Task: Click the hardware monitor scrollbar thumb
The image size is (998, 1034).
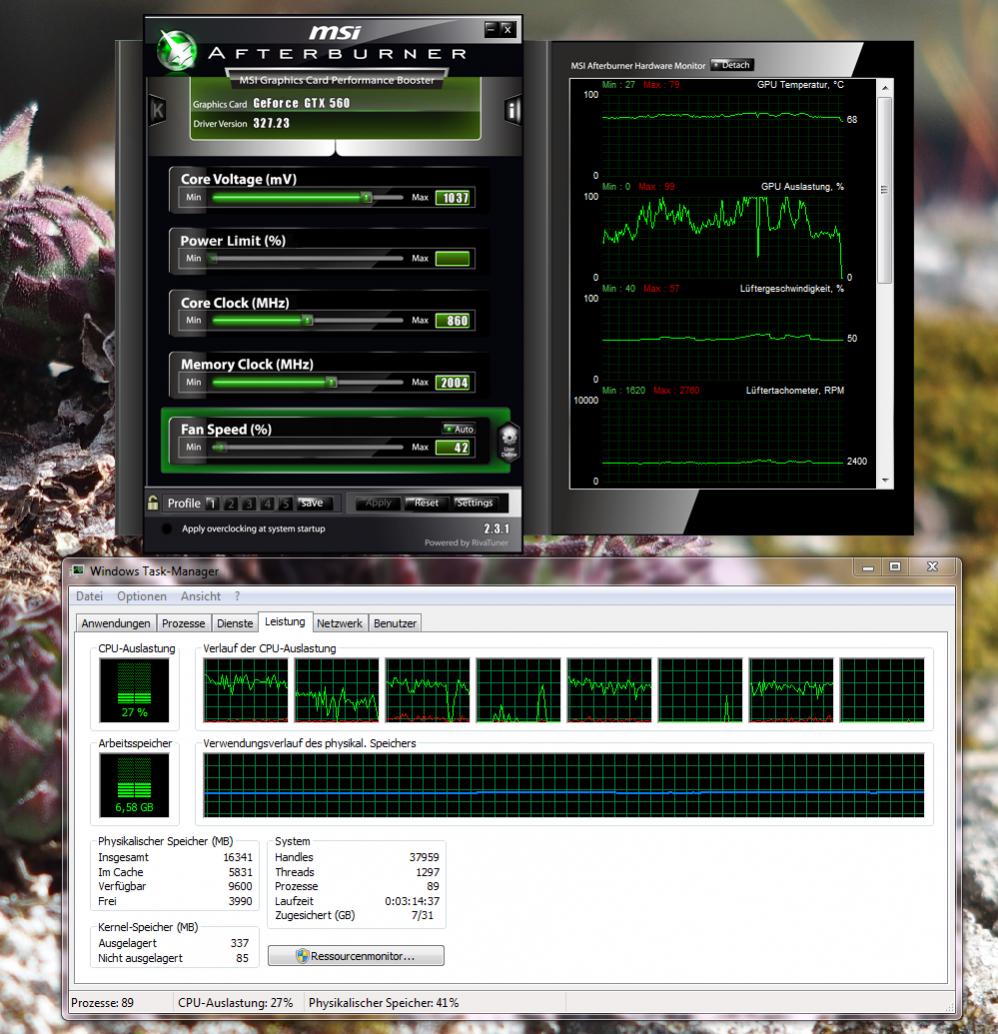Action: (x=885, y=190)
